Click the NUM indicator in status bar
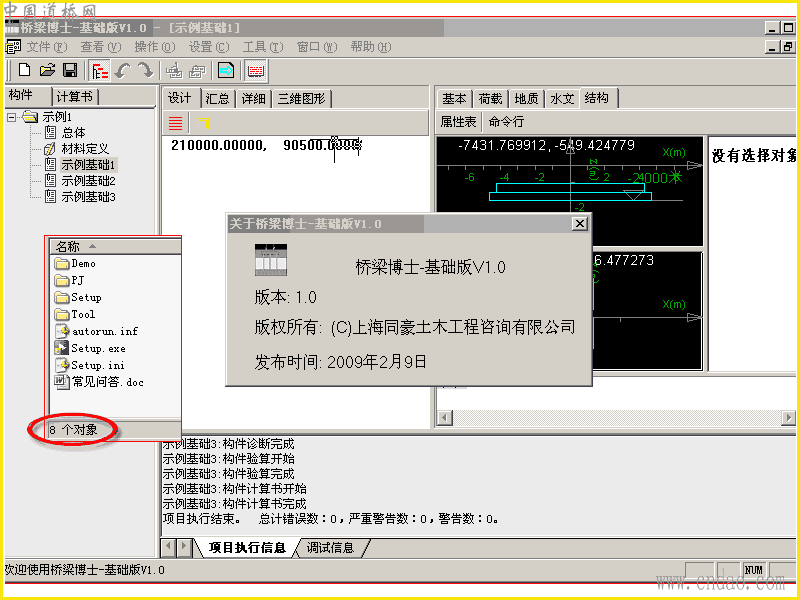 coord(754,570)
